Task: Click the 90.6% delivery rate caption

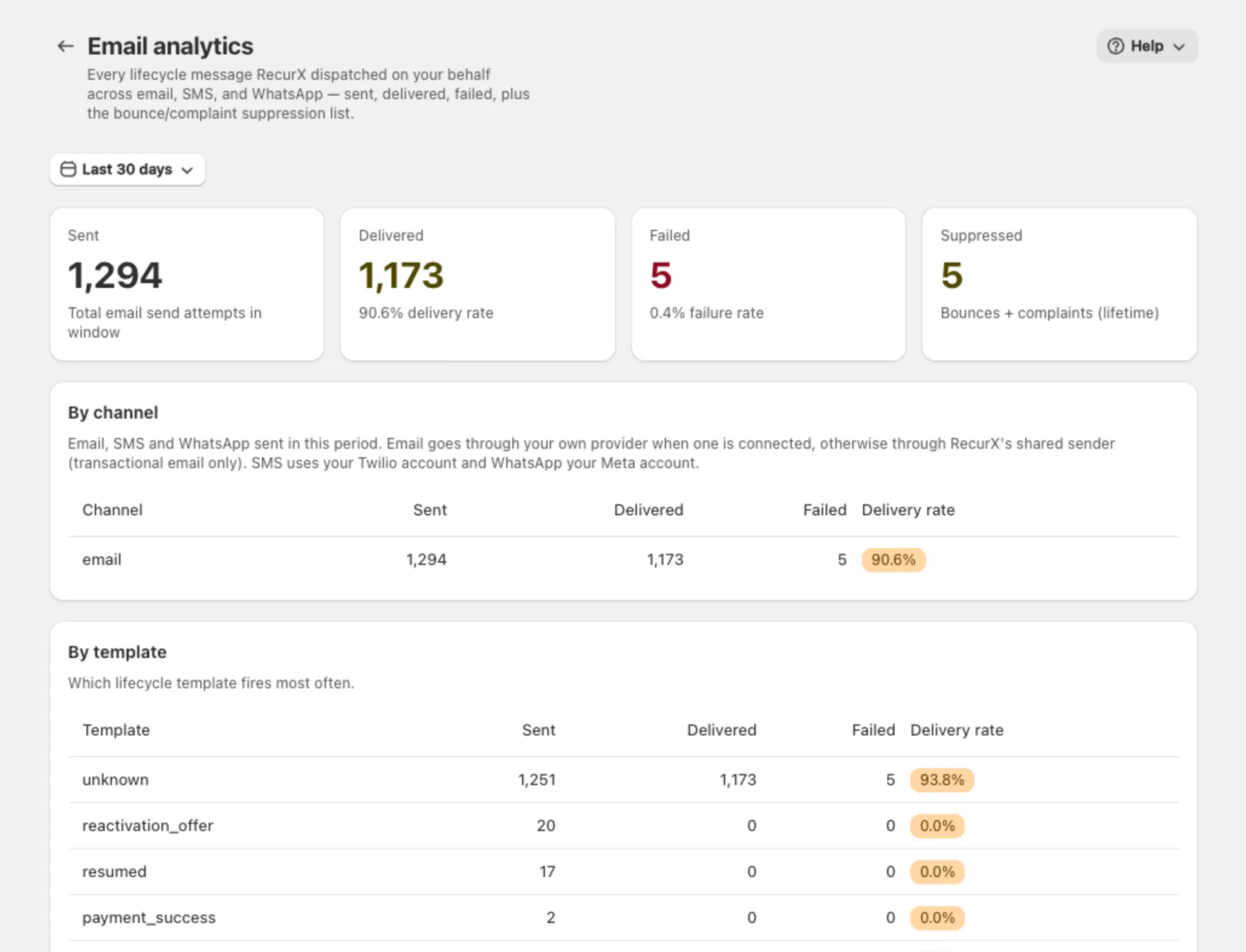Action: click(426, 313)
